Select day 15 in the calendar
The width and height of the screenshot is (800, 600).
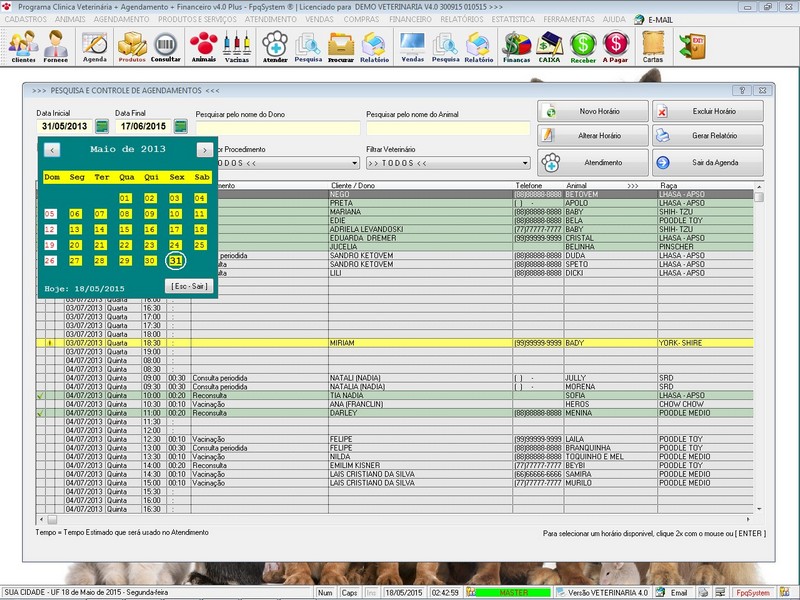pyautogui.click(x=125, y=230)
